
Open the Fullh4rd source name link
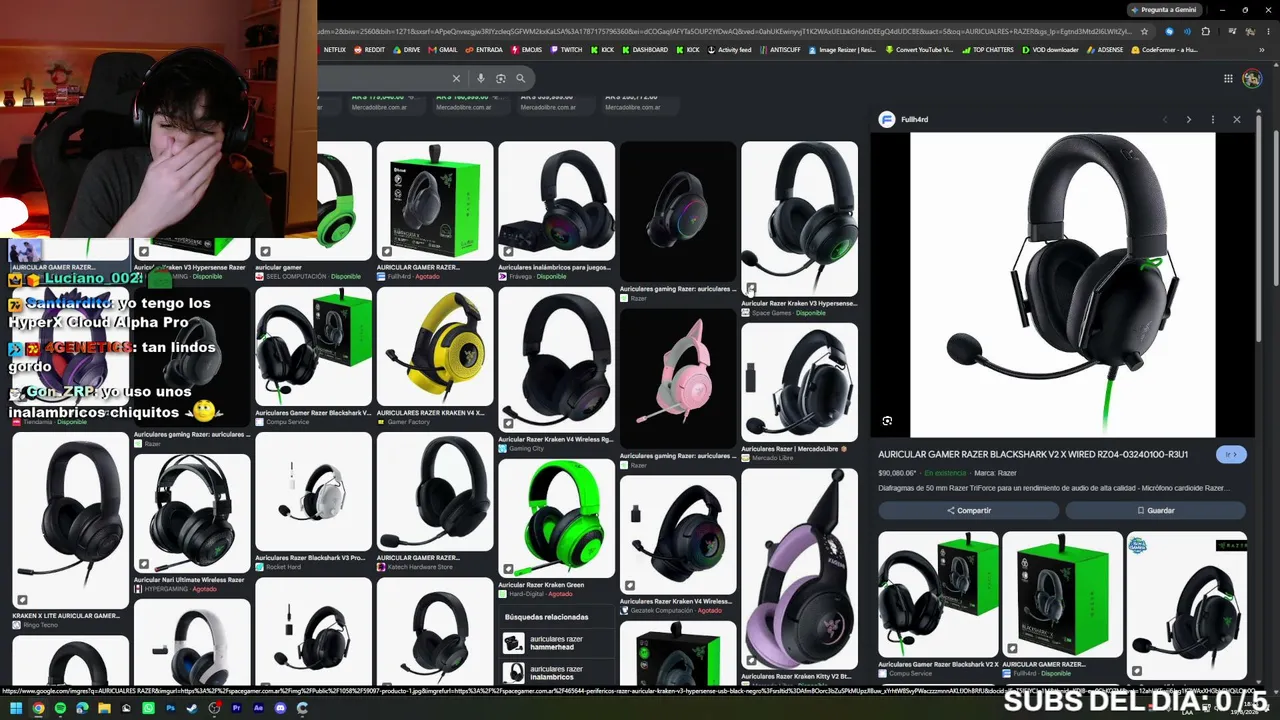(914, 119)
